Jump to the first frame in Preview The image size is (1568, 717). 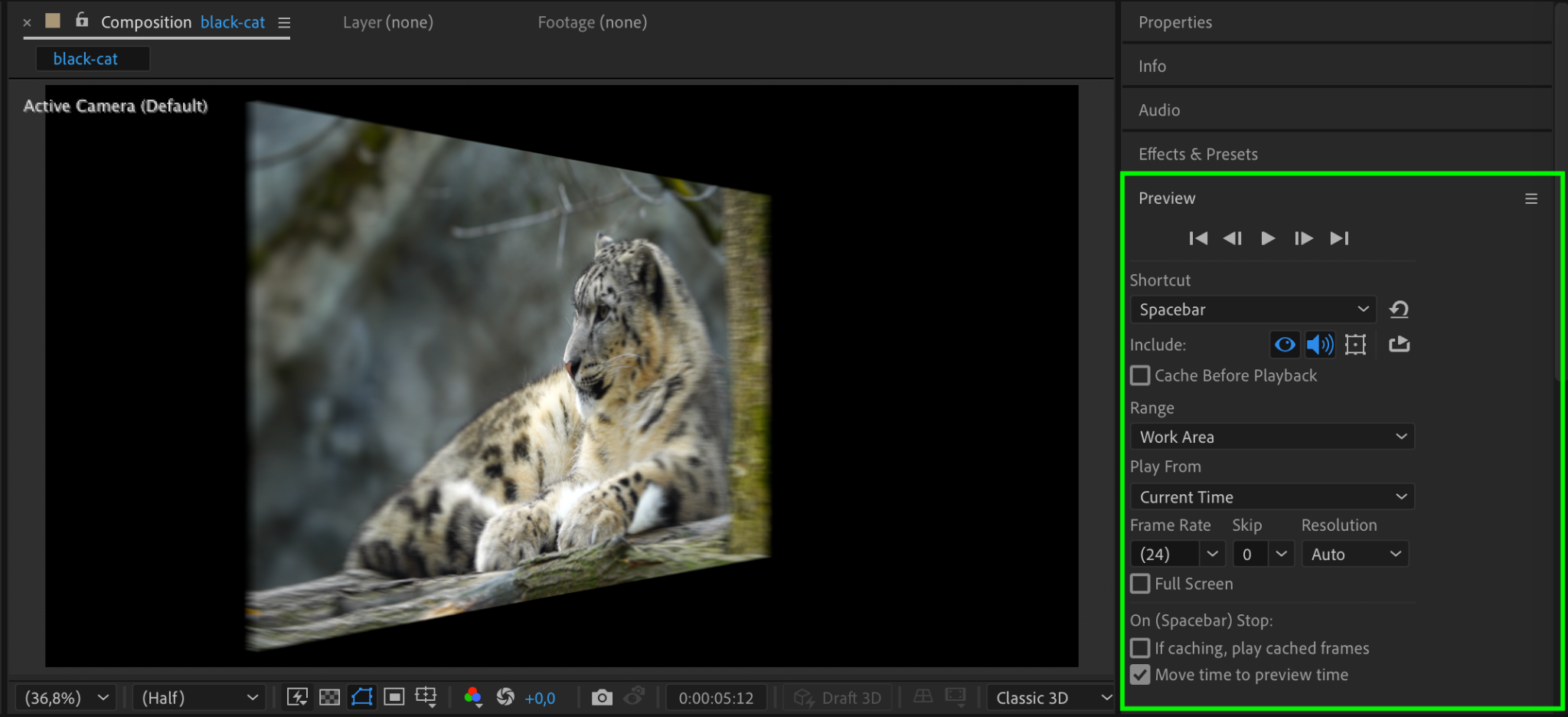coord(1198,238)
